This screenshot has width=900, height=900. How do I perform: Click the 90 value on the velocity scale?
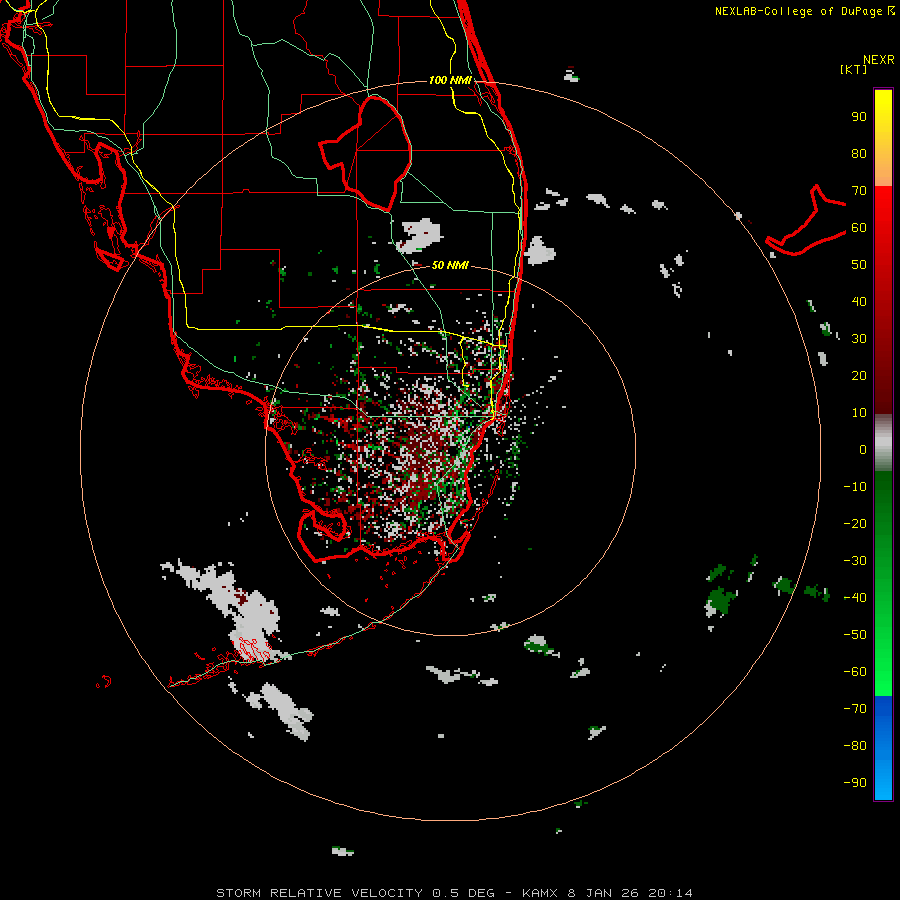tap(859, 117)
